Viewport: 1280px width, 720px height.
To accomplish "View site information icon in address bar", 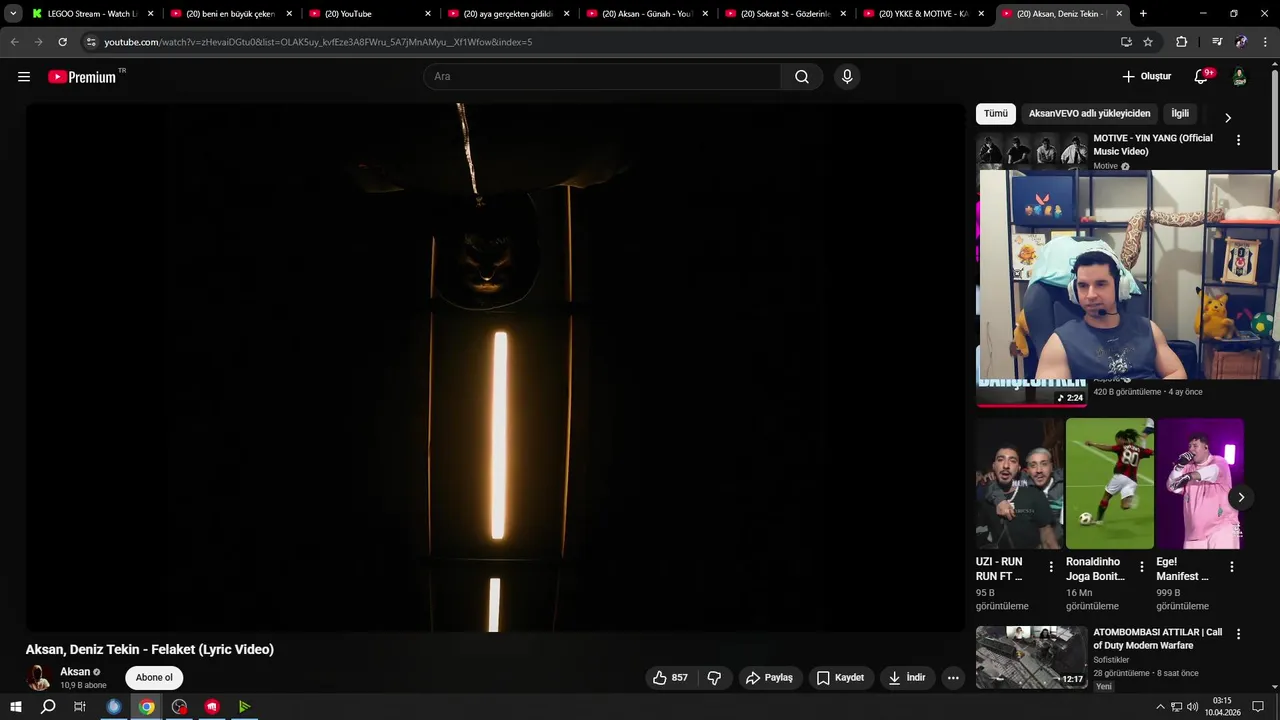I will [91, 42].
